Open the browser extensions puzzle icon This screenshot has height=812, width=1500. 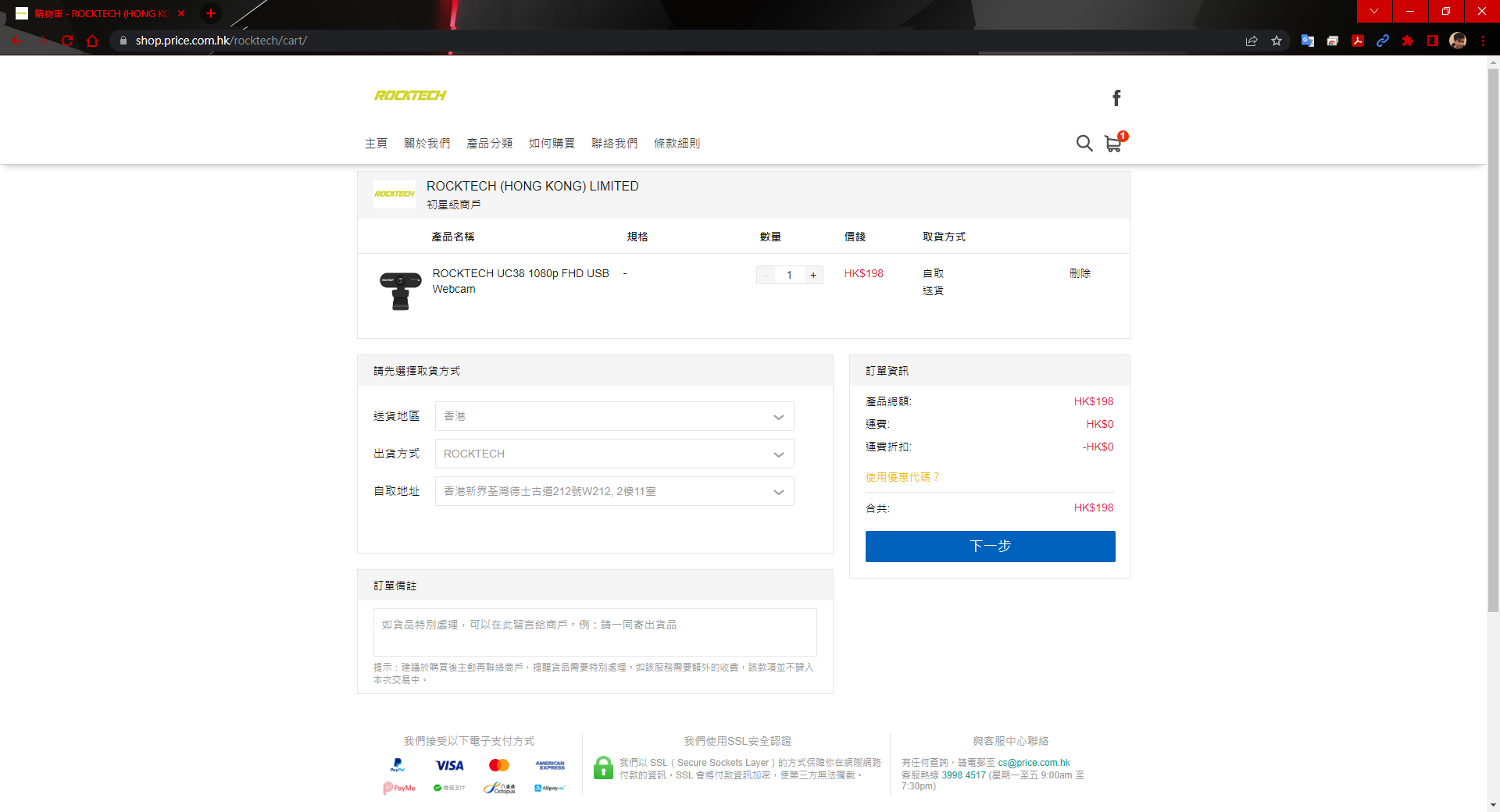coord(1408,41)
